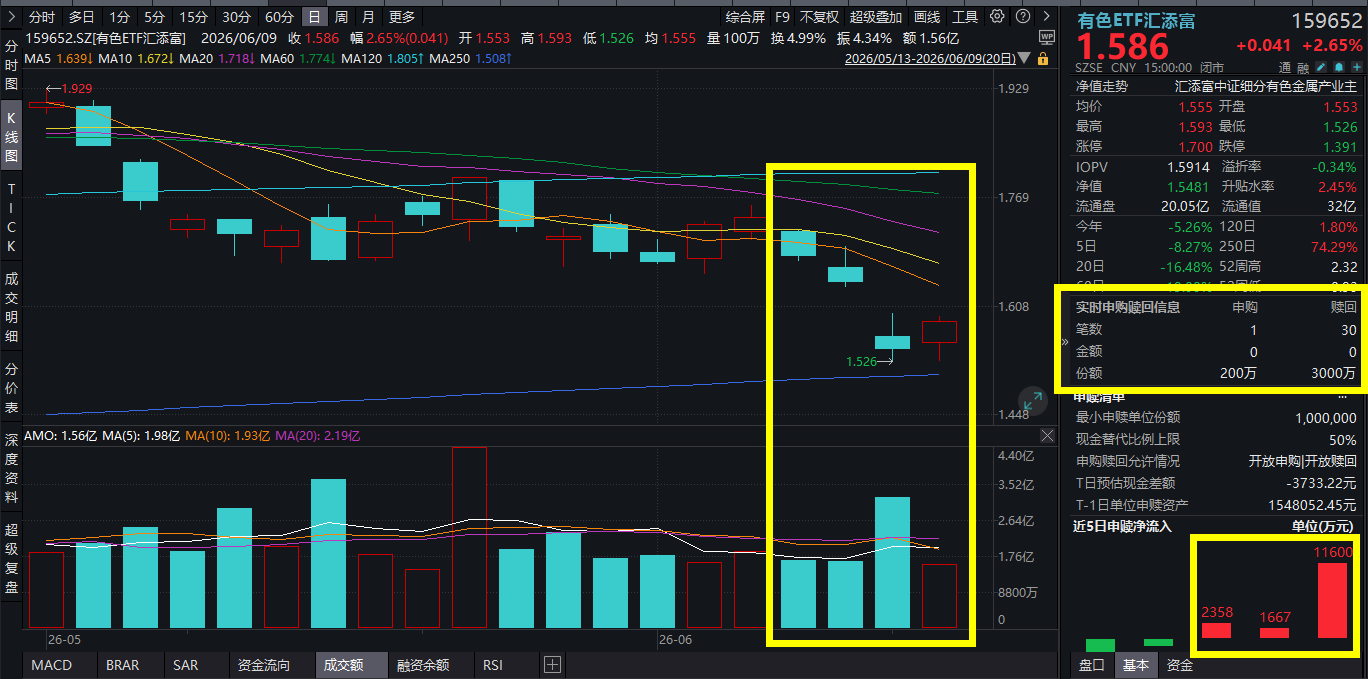Expand chart with fullscreen arrows icon
Image resolution: width=1368 pixels, height=679 pixels.
[x=1032, y=400]
